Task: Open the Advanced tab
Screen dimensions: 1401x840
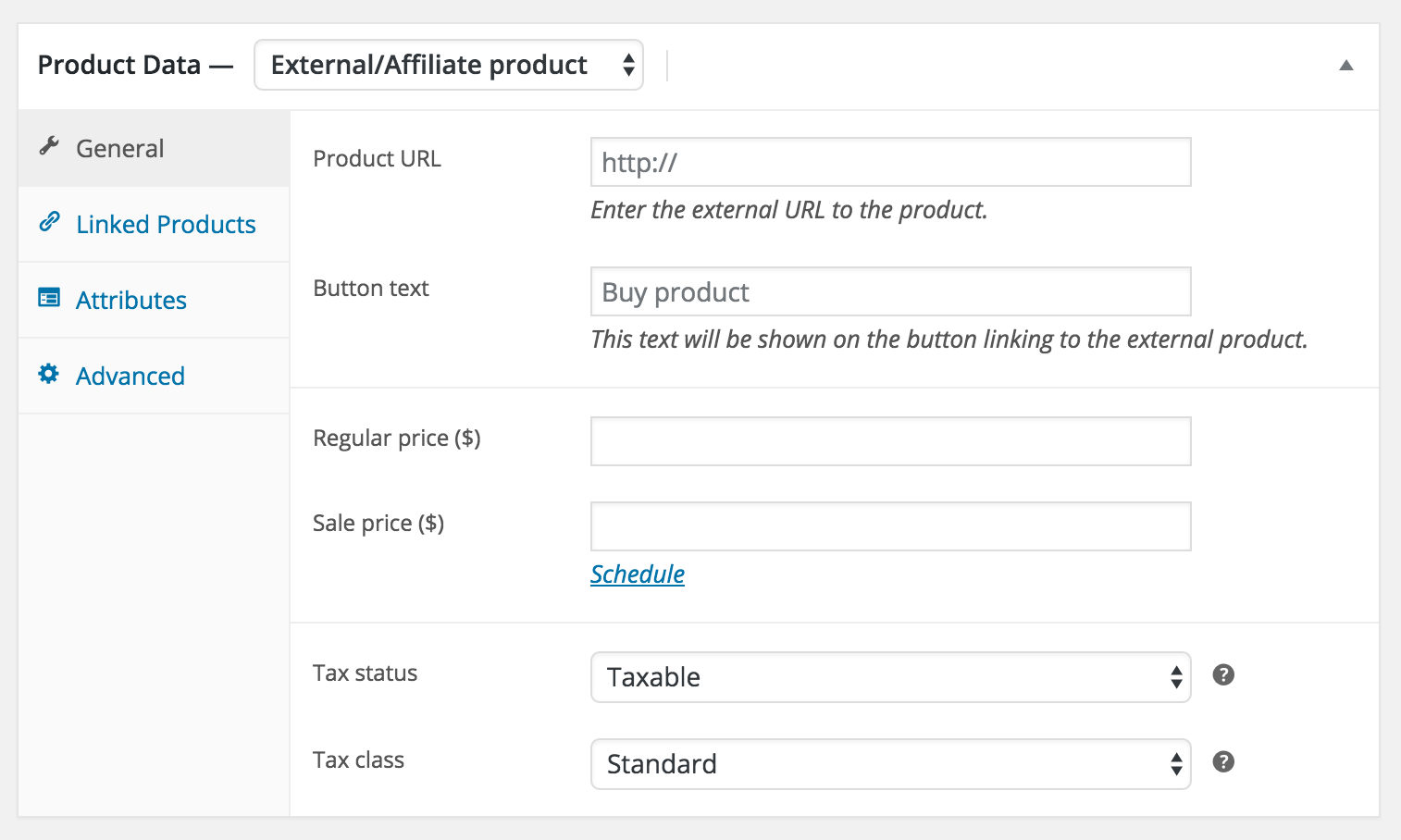Action: (x=130, y=377)
